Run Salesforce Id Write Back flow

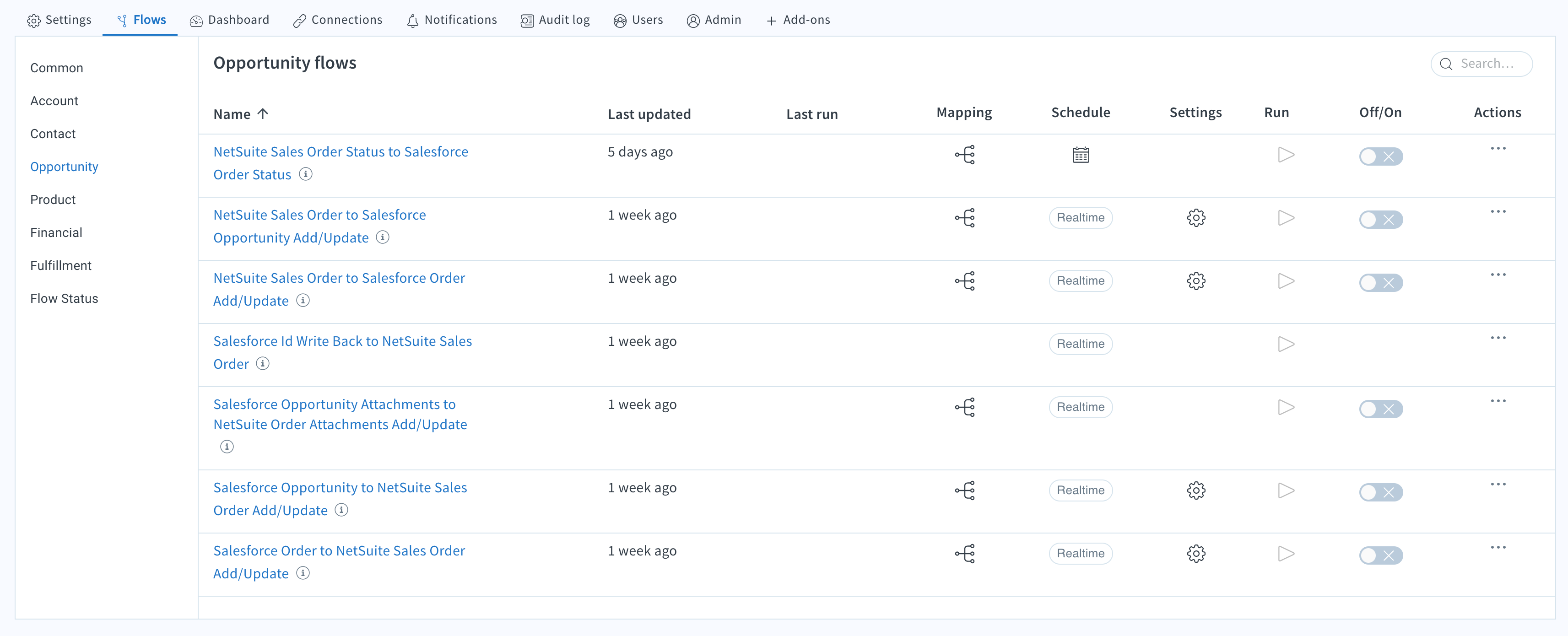1286,345
